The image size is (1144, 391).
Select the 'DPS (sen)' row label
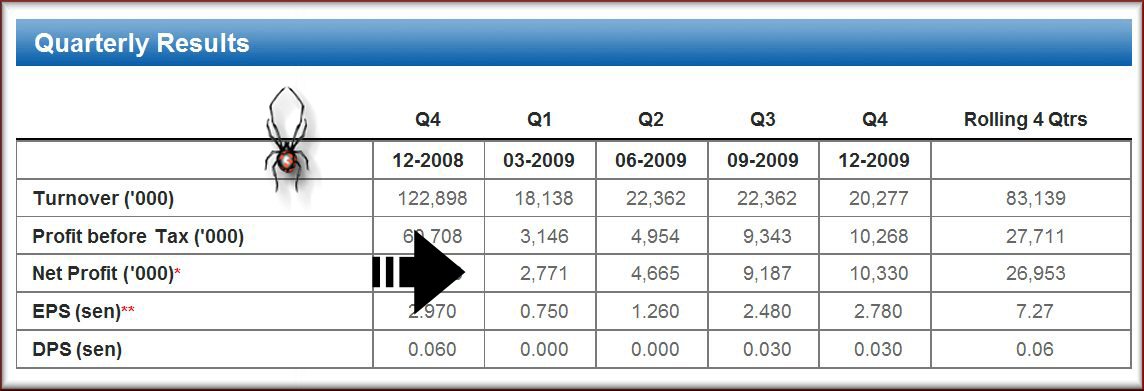77,350
